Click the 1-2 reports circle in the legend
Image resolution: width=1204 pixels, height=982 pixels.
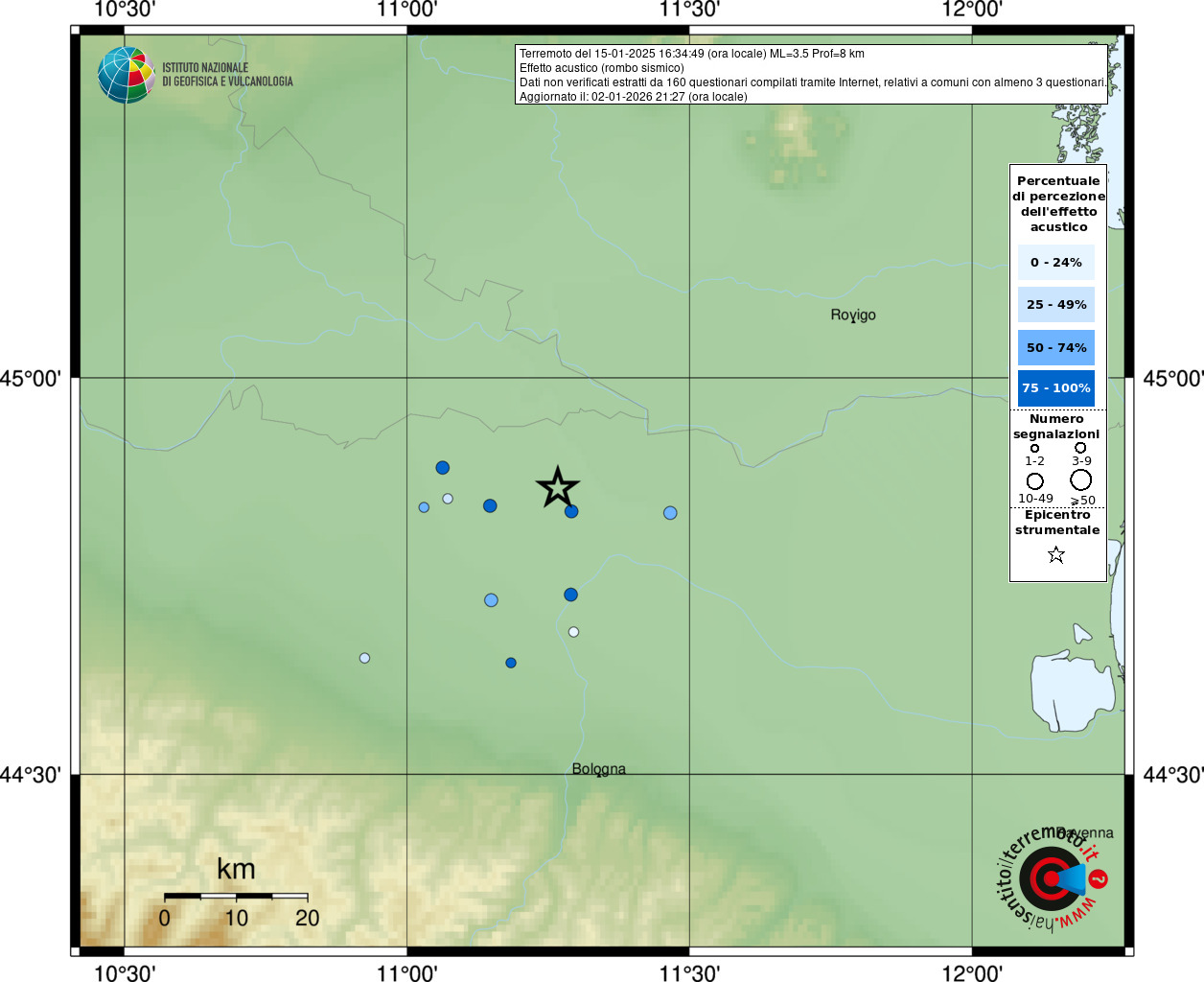coord(1034,448)
